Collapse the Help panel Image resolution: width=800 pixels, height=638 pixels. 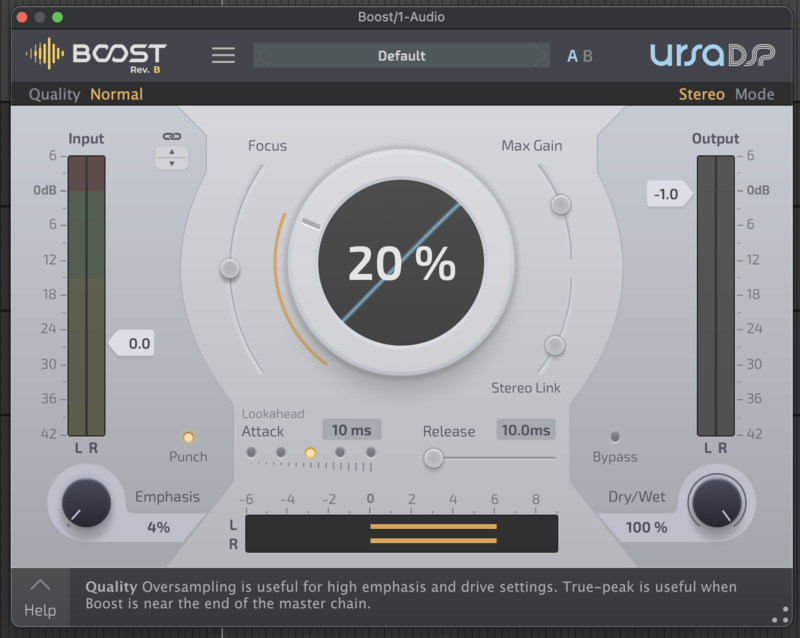[40, 598]
